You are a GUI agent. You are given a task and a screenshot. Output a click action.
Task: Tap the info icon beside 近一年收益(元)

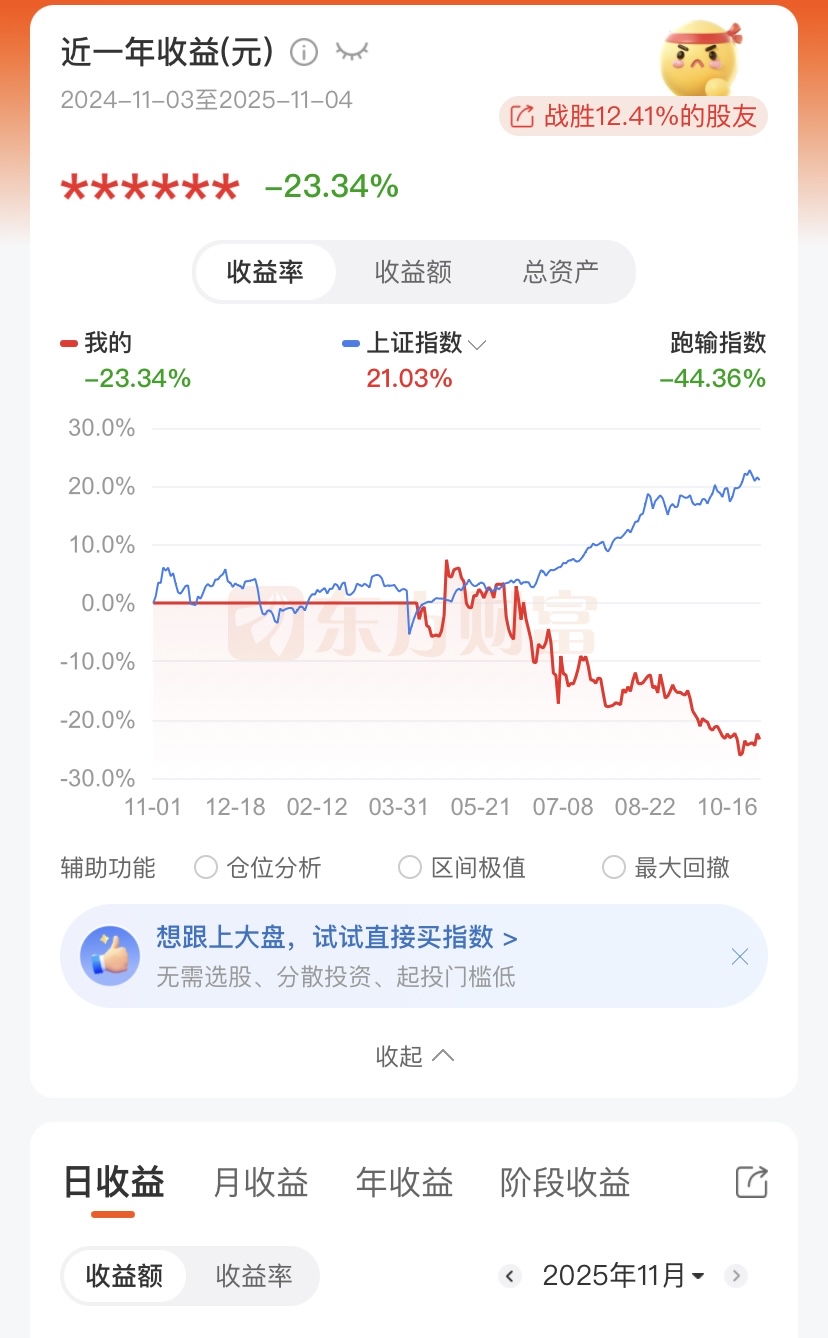coord(304,52)
